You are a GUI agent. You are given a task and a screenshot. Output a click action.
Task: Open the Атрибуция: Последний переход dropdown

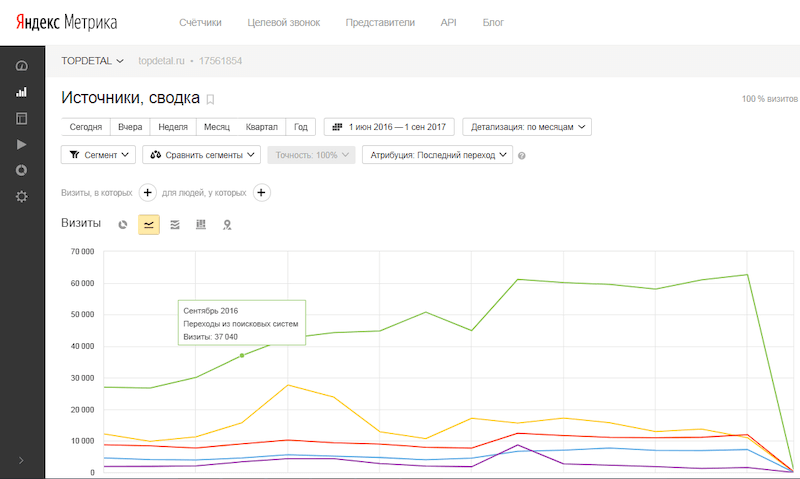coord(437,155)
